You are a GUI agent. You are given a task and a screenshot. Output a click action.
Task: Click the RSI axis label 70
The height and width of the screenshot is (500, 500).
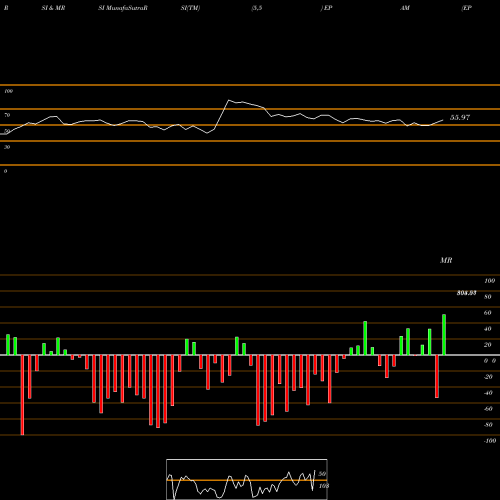[x=7, y=115]
